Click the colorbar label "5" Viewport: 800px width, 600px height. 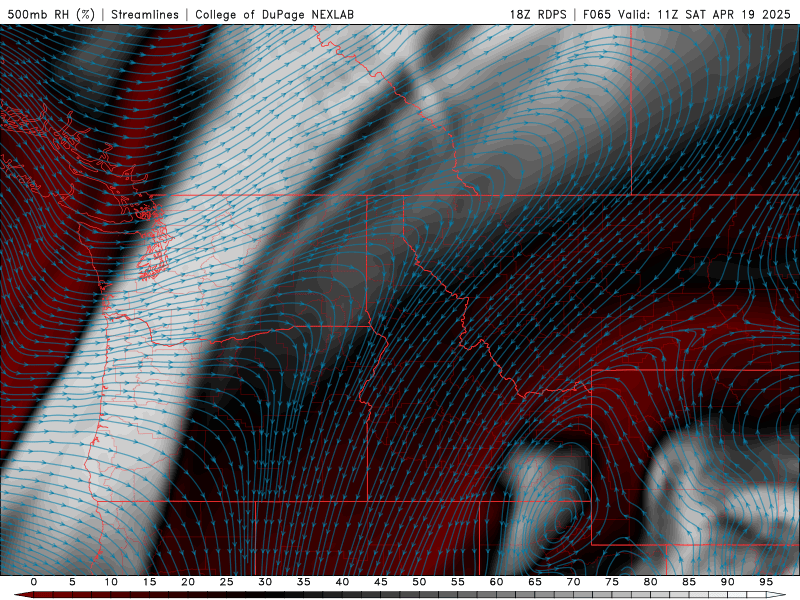(72, 582)
